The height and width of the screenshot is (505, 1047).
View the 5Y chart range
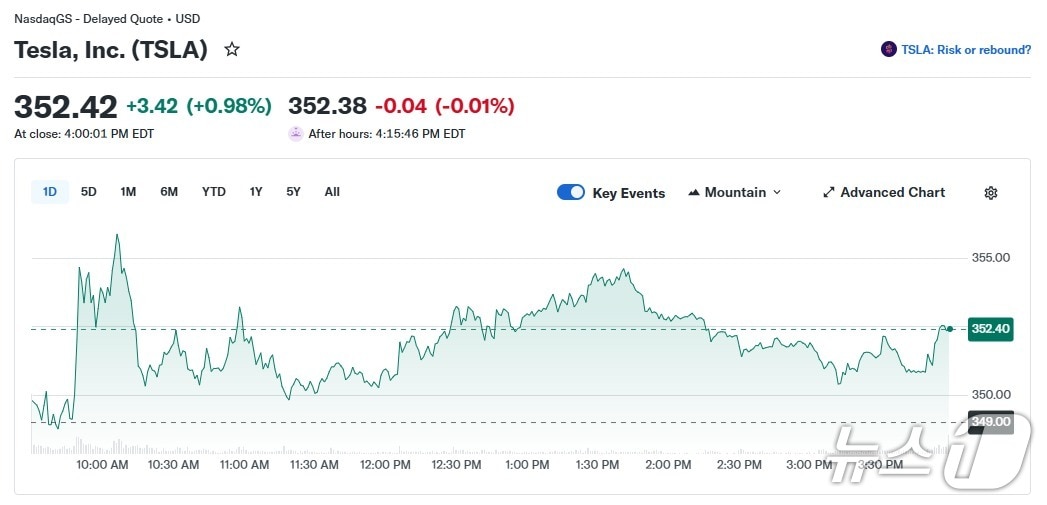coord(293,192)
